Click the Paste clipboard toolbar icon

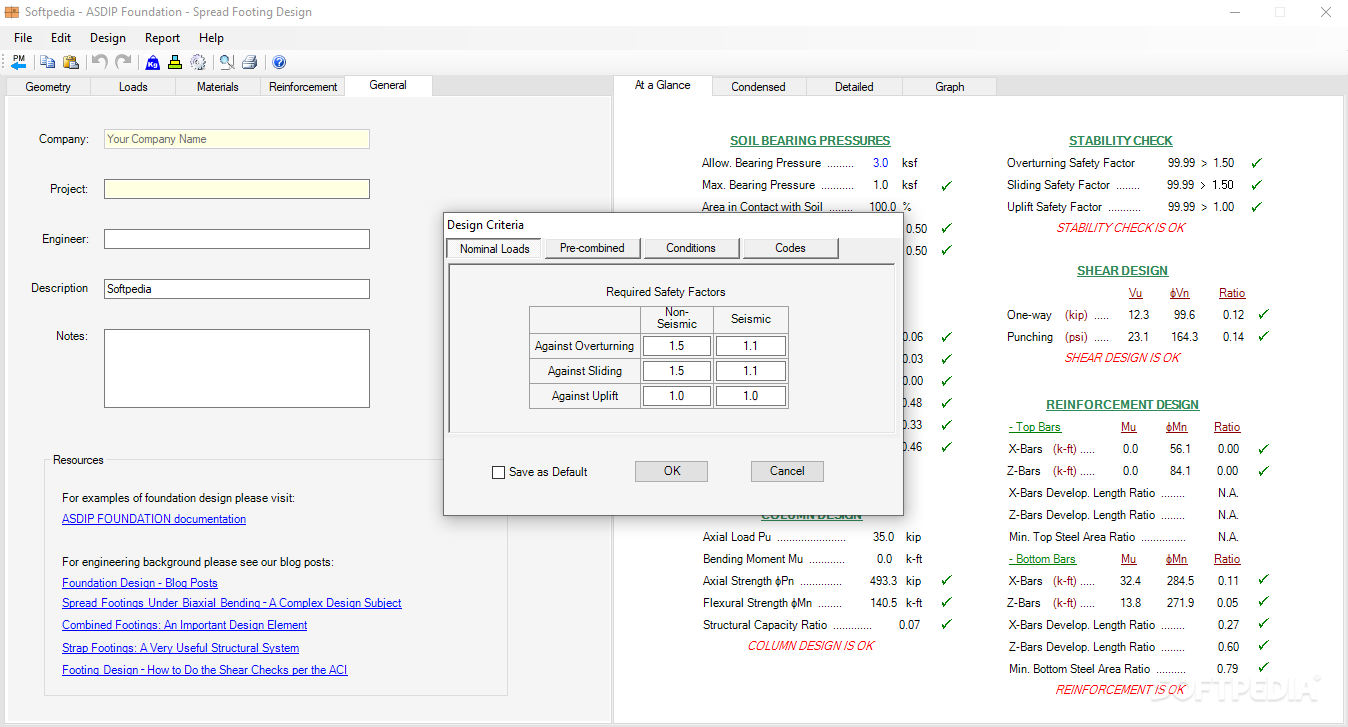pyautogui.click(x=71, y=62)
